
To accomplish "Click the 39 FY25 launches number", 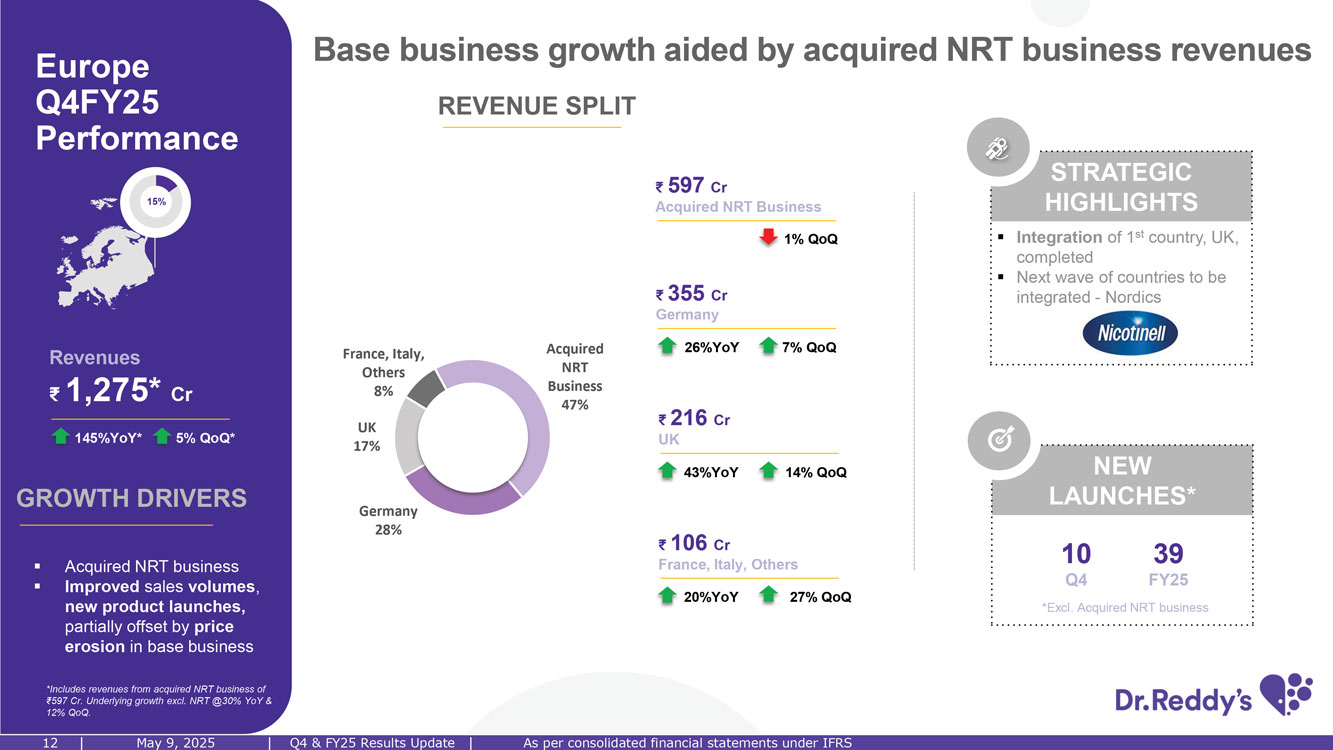I will tap(1167, 555).
